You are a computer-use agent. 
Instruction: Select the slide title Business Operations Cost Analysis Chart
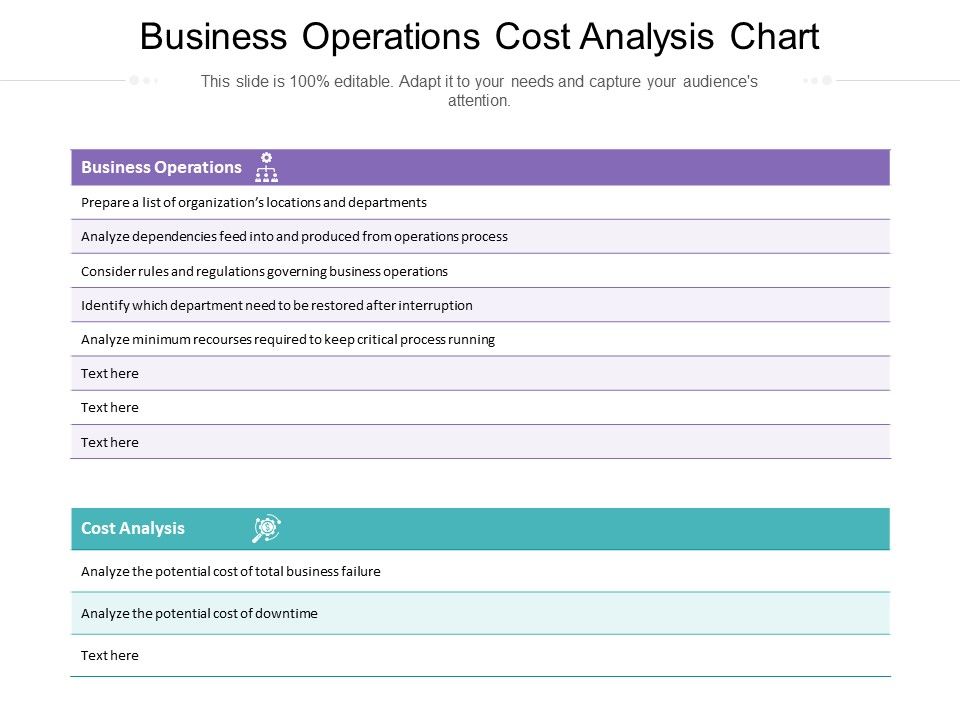click(479, 37)
